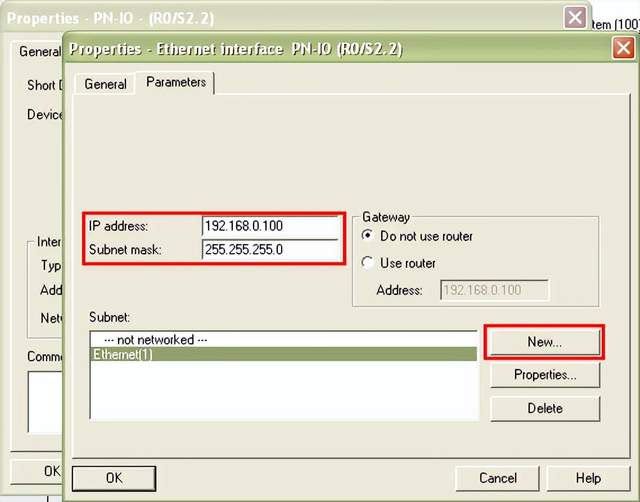Cancel the Ethernet interface dialog
This screenshot has height=502, width=640.
(x=498, y=478)
